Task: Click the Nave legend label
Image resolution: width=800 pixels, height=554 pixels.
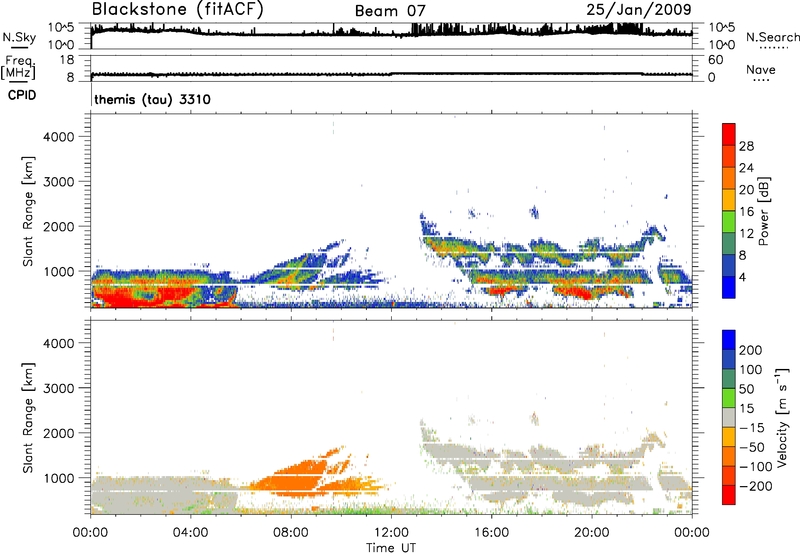Action: click(761, 69)
